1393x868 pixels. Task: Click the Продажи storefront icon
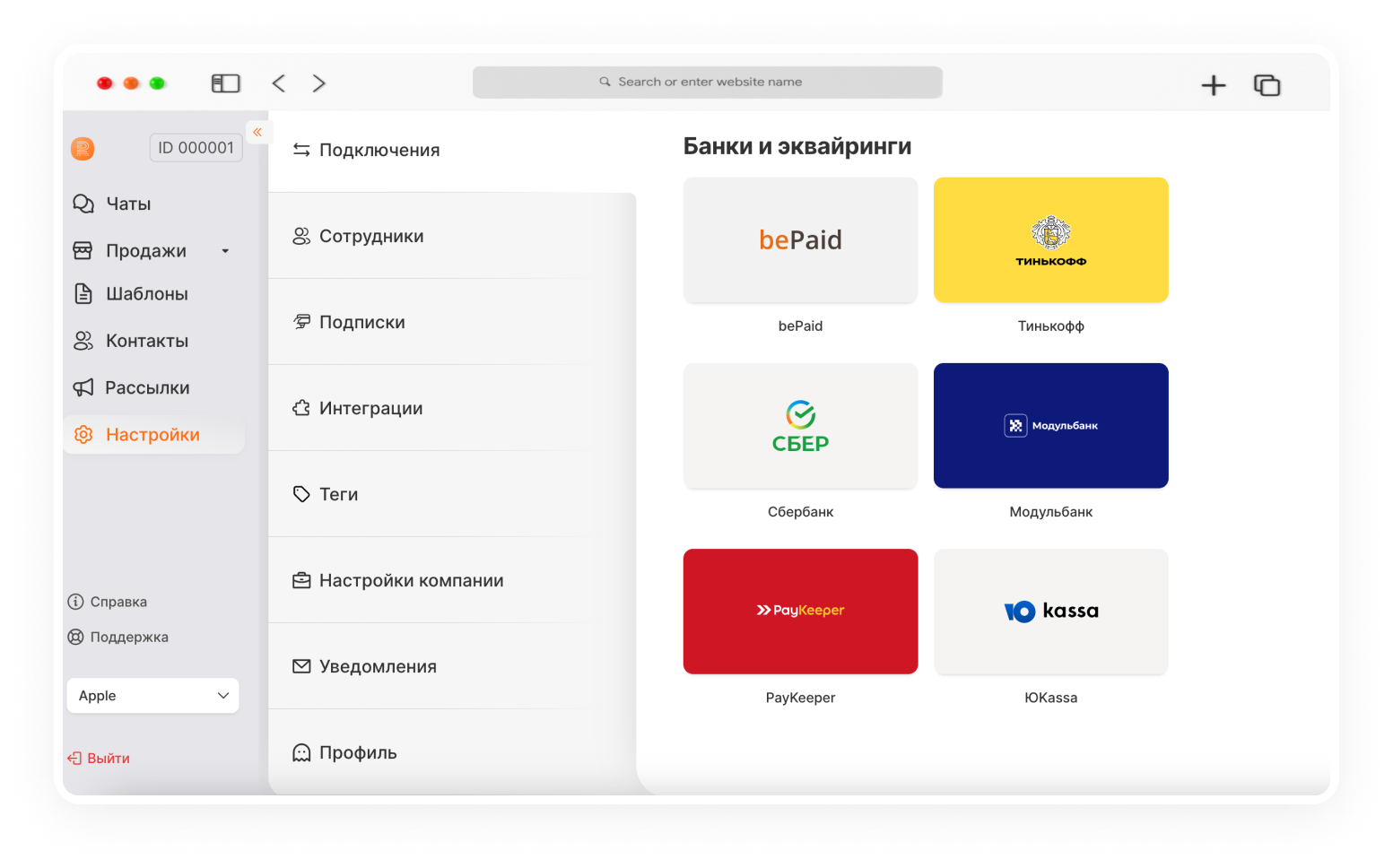[83, 250]
